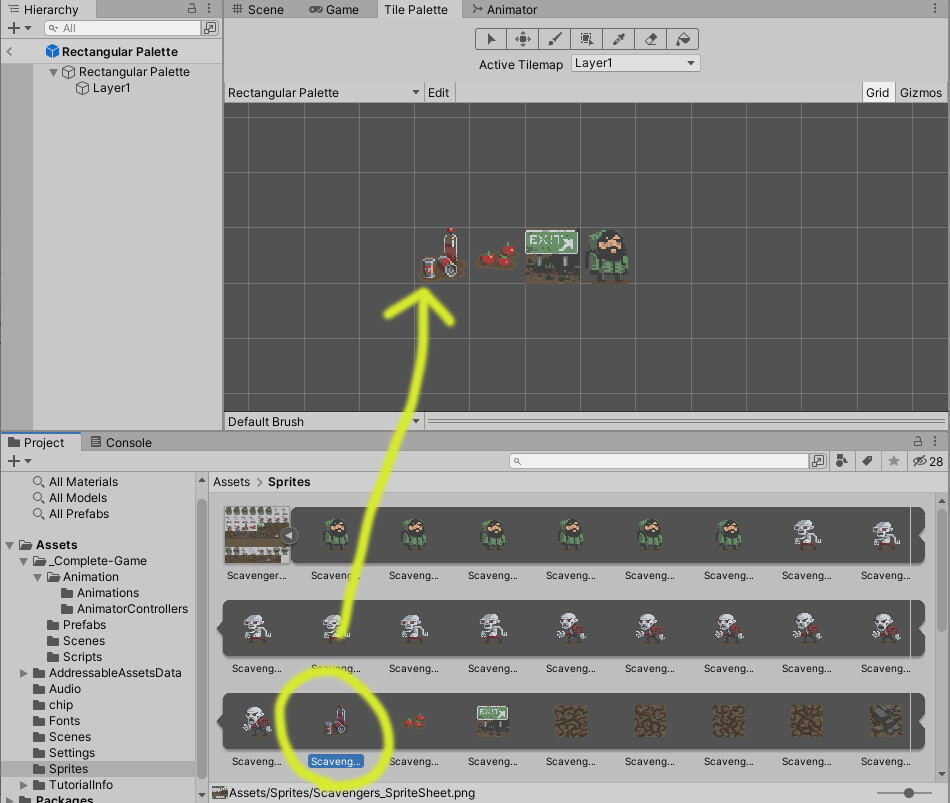Open Hierarchy create plus menu

(19, 28)
